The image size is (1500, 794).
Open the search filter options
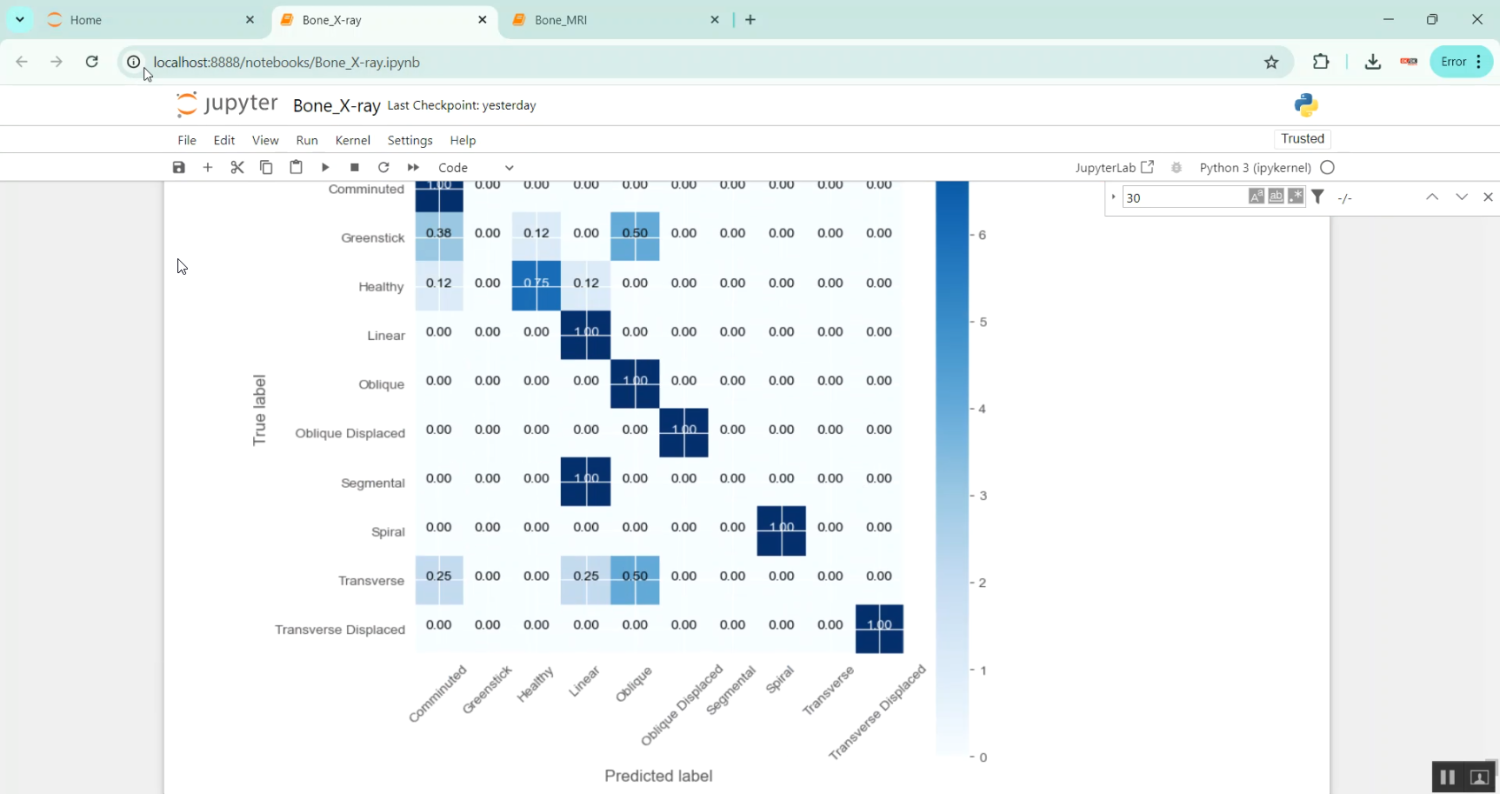click(x=1318, y=197)
